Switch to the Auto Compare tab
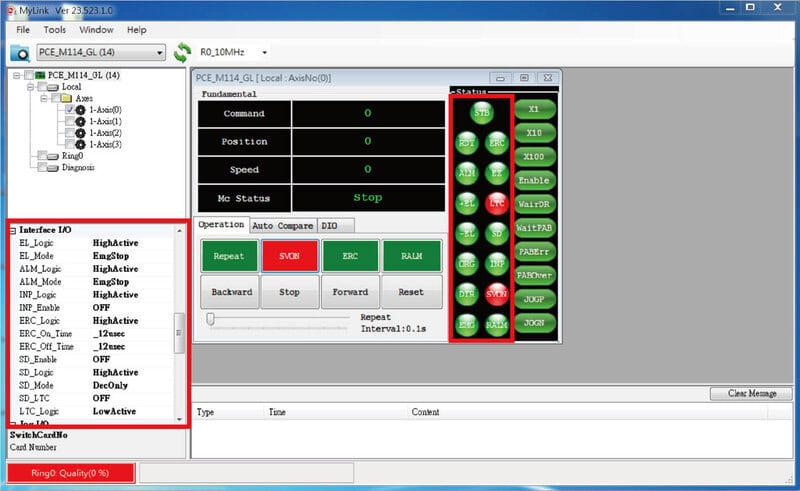The width and height of the screenshot is (800, 491). click(x=283, y=226)
